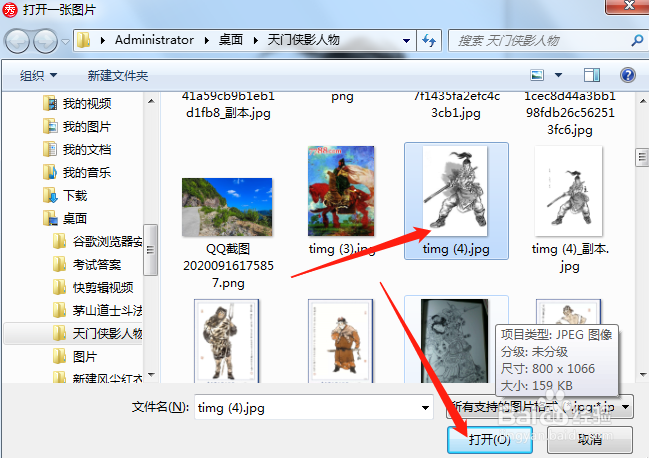Viewport: 649px width, 458px height.
Task: Click 取消 button
Action: click(590, 440)
